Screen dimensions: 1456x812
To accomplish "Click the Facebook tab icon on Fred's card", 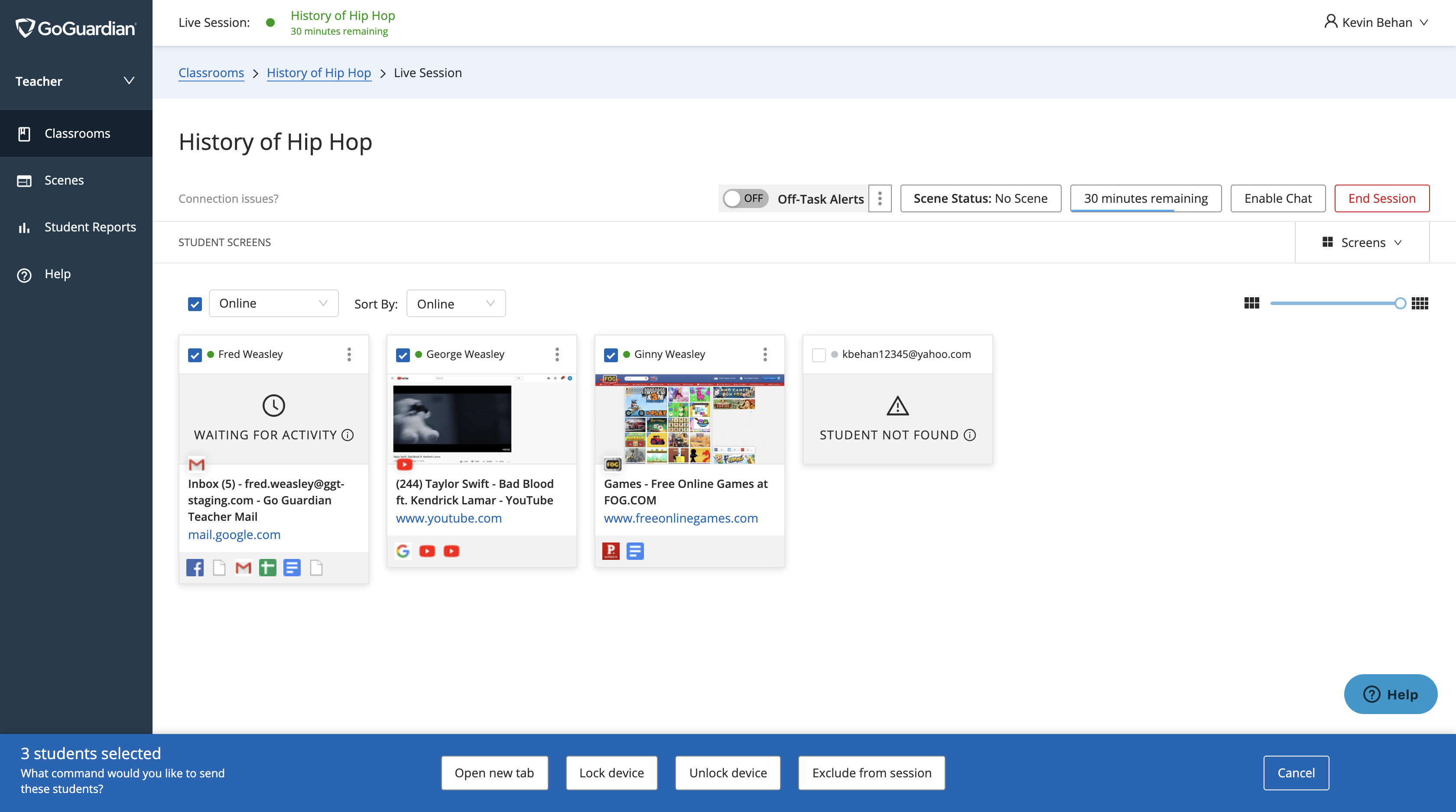I will pos(195,567).
